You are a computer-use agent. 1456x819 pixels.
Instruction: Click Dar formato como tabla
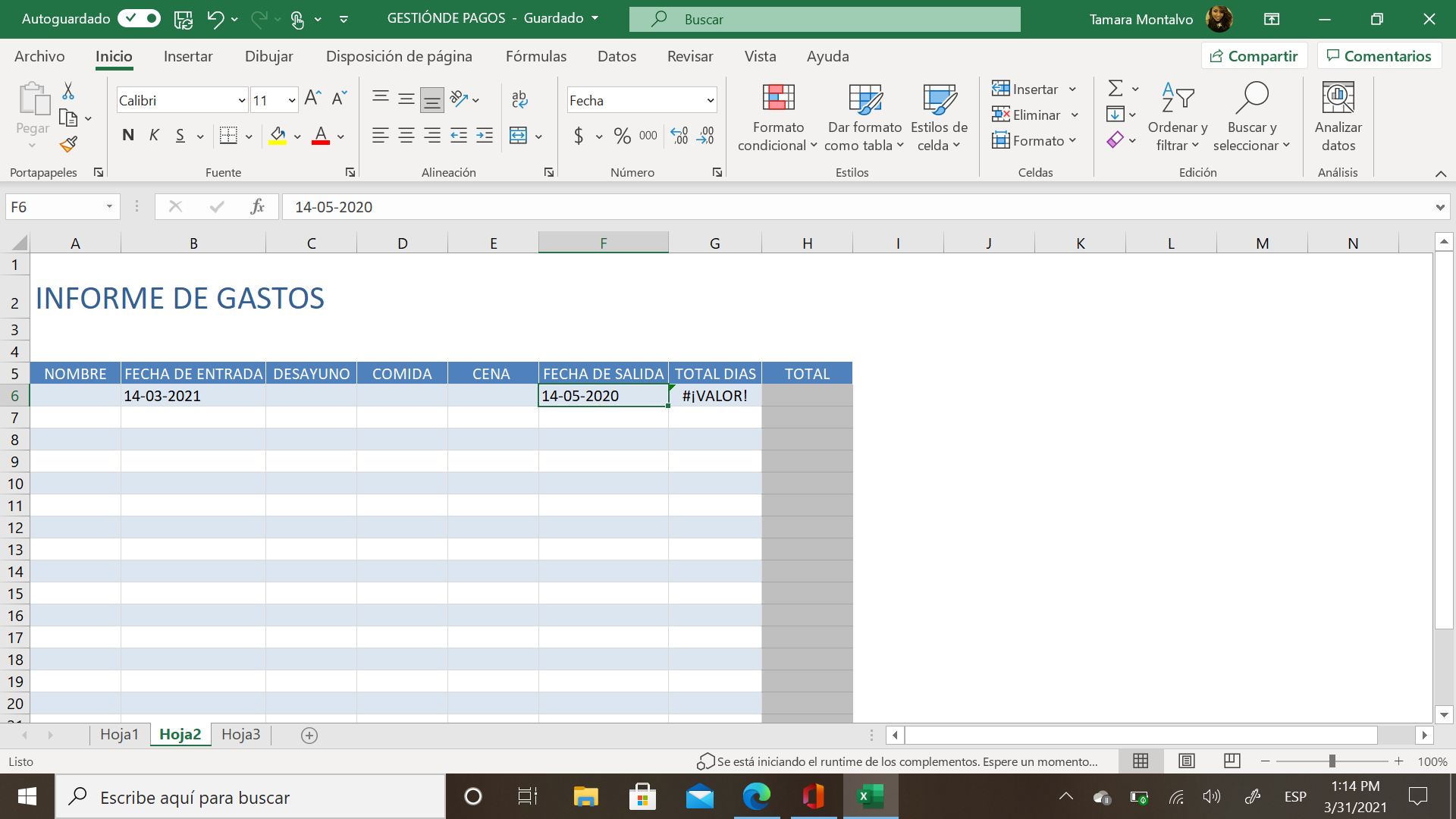point(864,118)
